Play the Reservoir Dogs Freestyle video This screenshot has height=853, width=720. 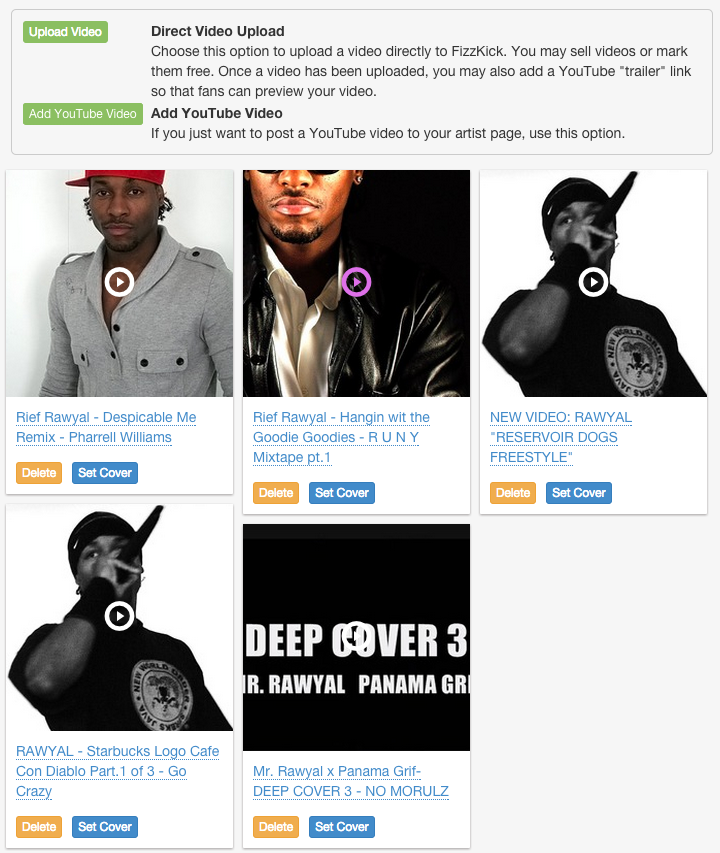pos(593,282)
